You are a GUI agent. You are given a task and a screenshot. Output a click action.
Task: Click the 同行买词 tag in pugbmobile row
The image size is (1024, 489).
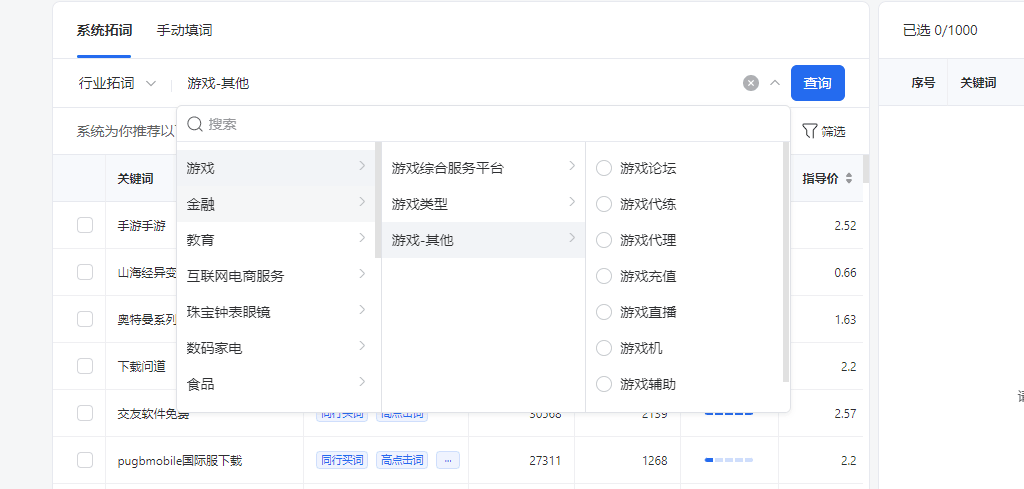pos(342,460)
